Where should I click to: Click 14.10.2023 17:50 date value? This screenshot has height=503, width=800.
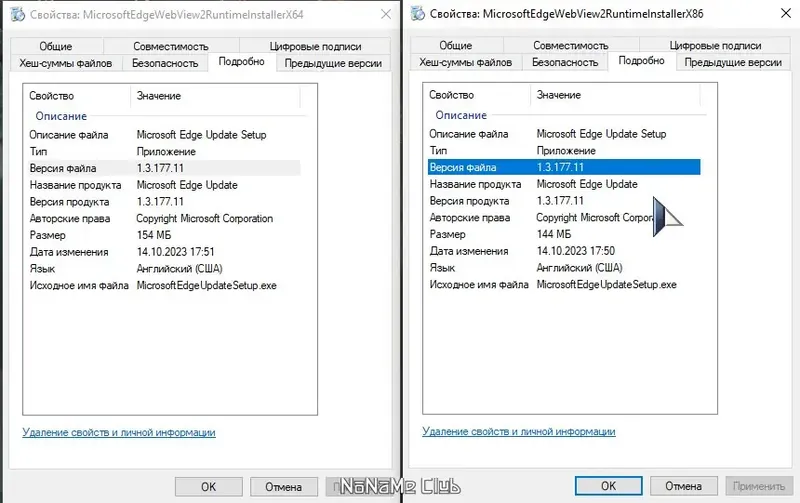click(576, 251)
